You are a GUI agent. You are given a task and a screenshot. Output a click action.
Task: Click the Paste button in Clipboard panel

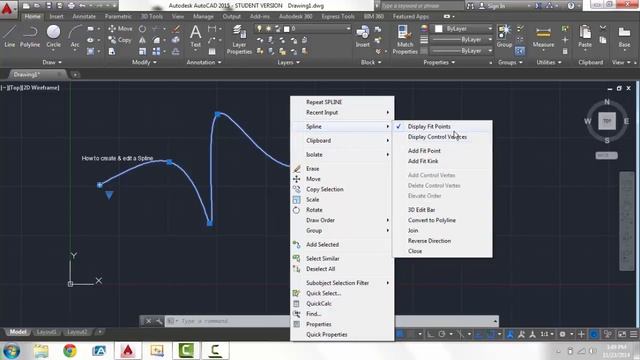point(585,36)
